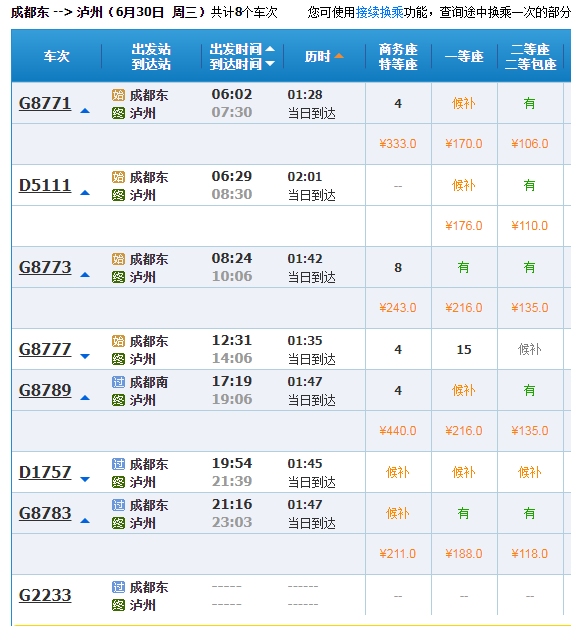The image size is (571, 626).
Task: Click the 商务座 特等座 column header
Action: (x=398, y=56)
